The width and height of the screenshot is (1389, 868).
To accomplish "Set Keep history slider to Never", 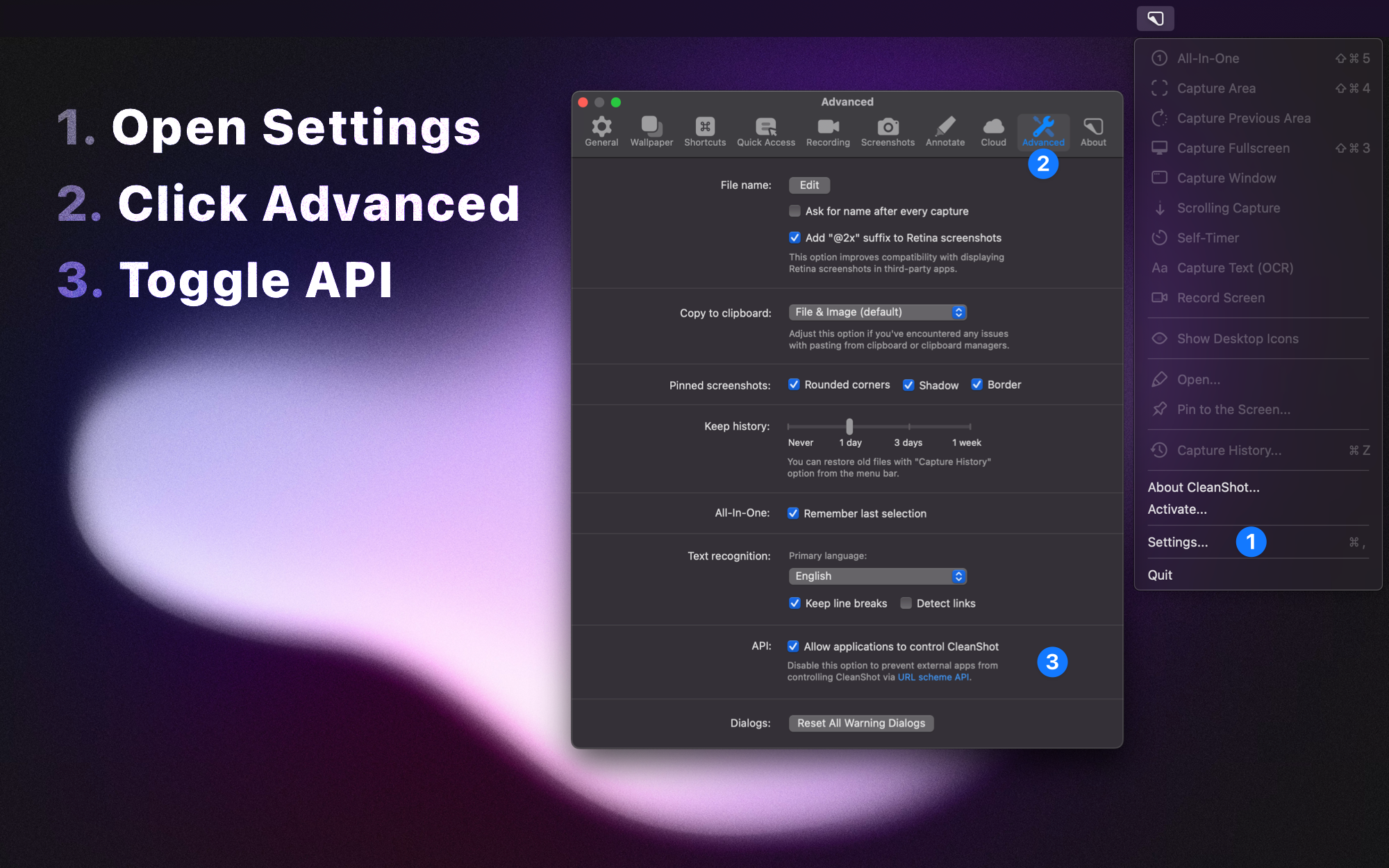I will tap(789, 426).
